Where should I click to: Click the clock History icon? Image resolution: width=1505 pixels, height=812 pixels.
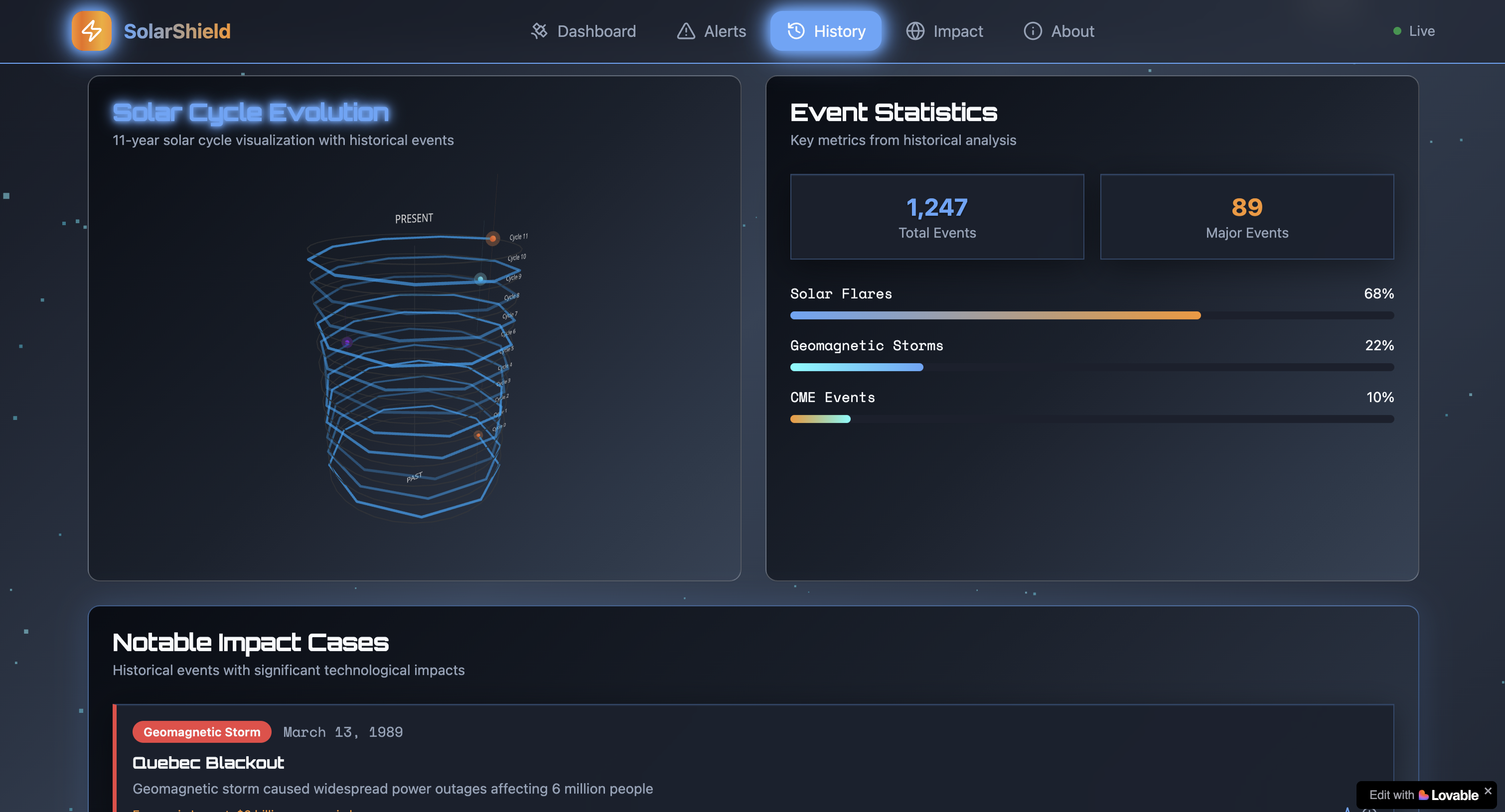coord(796,31)
